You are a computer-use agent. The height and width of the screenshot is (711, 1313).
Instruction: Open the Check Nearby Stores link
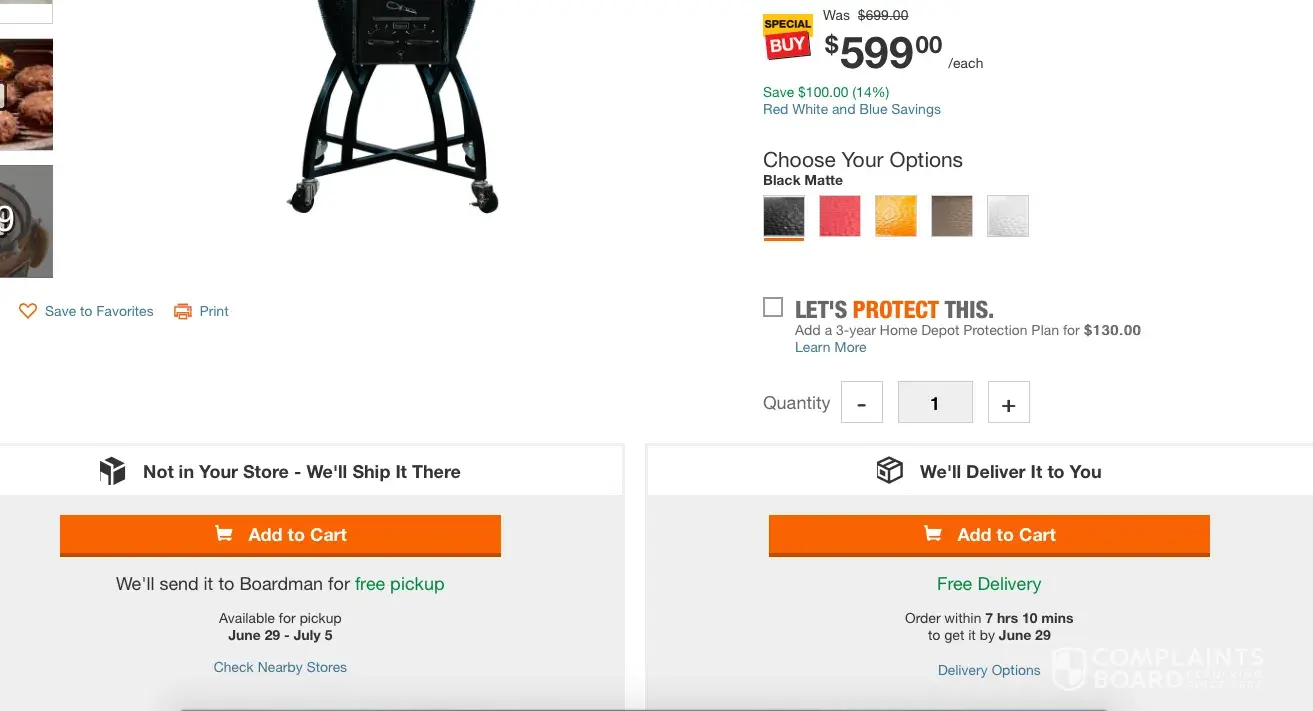(280, 667)
